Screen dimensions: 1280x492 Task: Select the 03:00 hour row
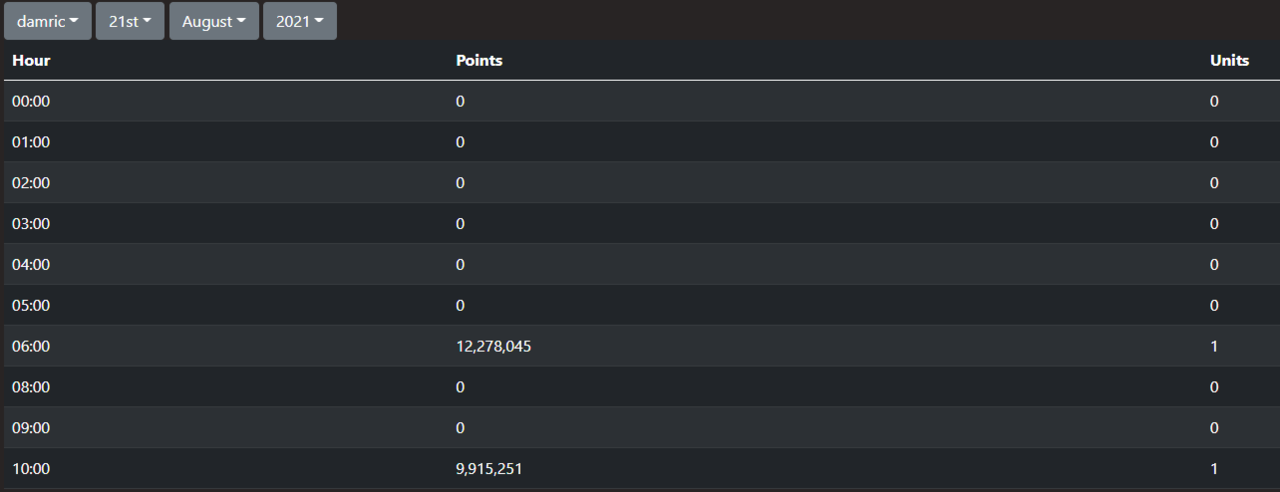click(x=31, y=224)
